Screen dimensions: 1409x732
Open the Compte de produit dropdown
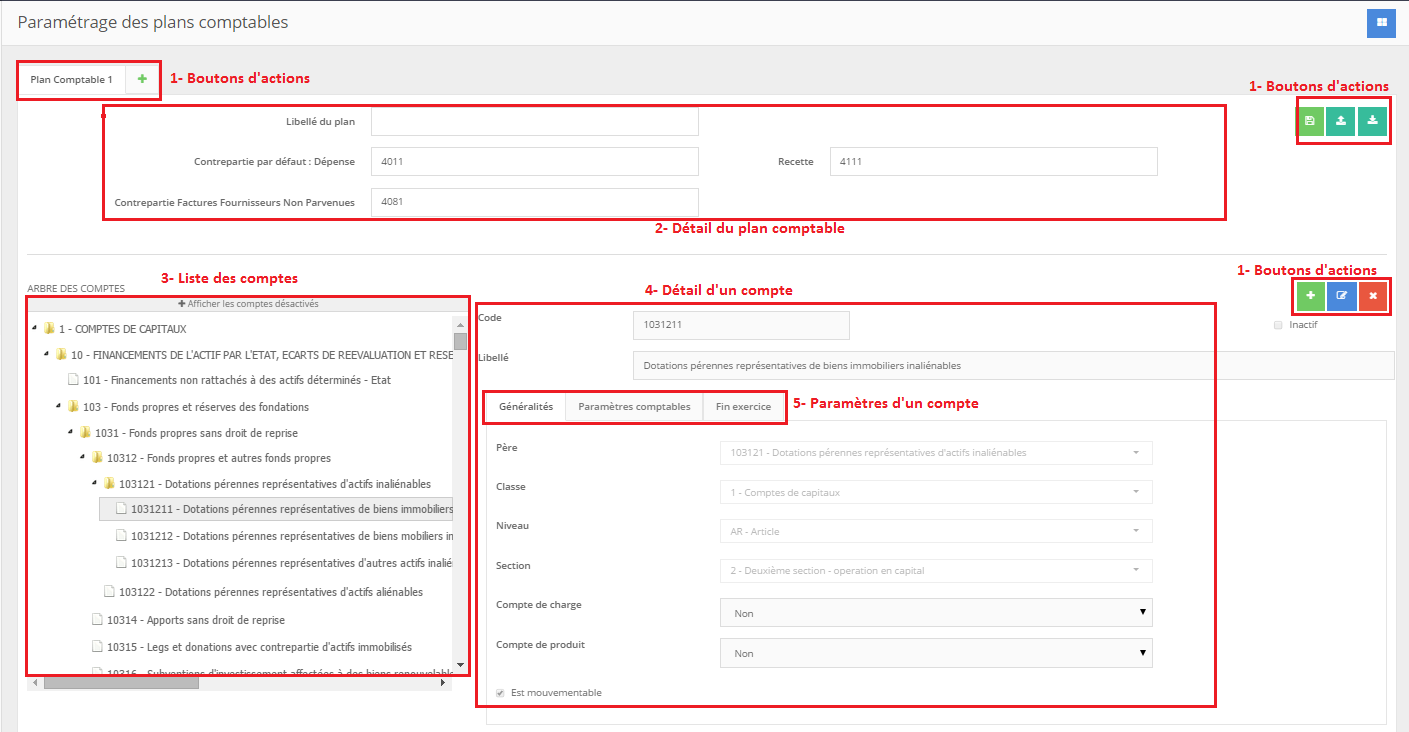[936, 653]
